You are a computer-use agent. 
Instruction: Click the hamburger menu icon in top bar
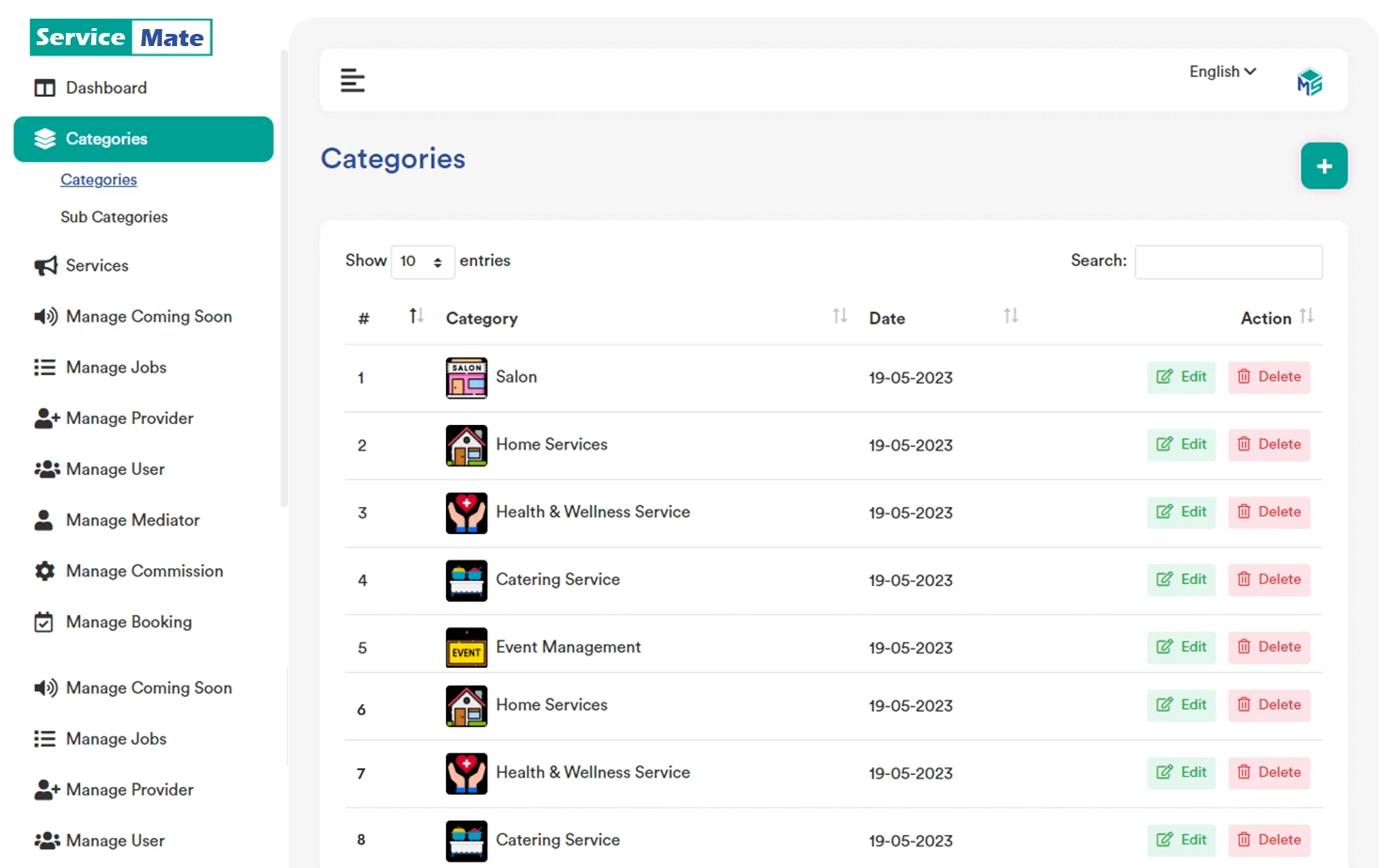tap(353, 81)
